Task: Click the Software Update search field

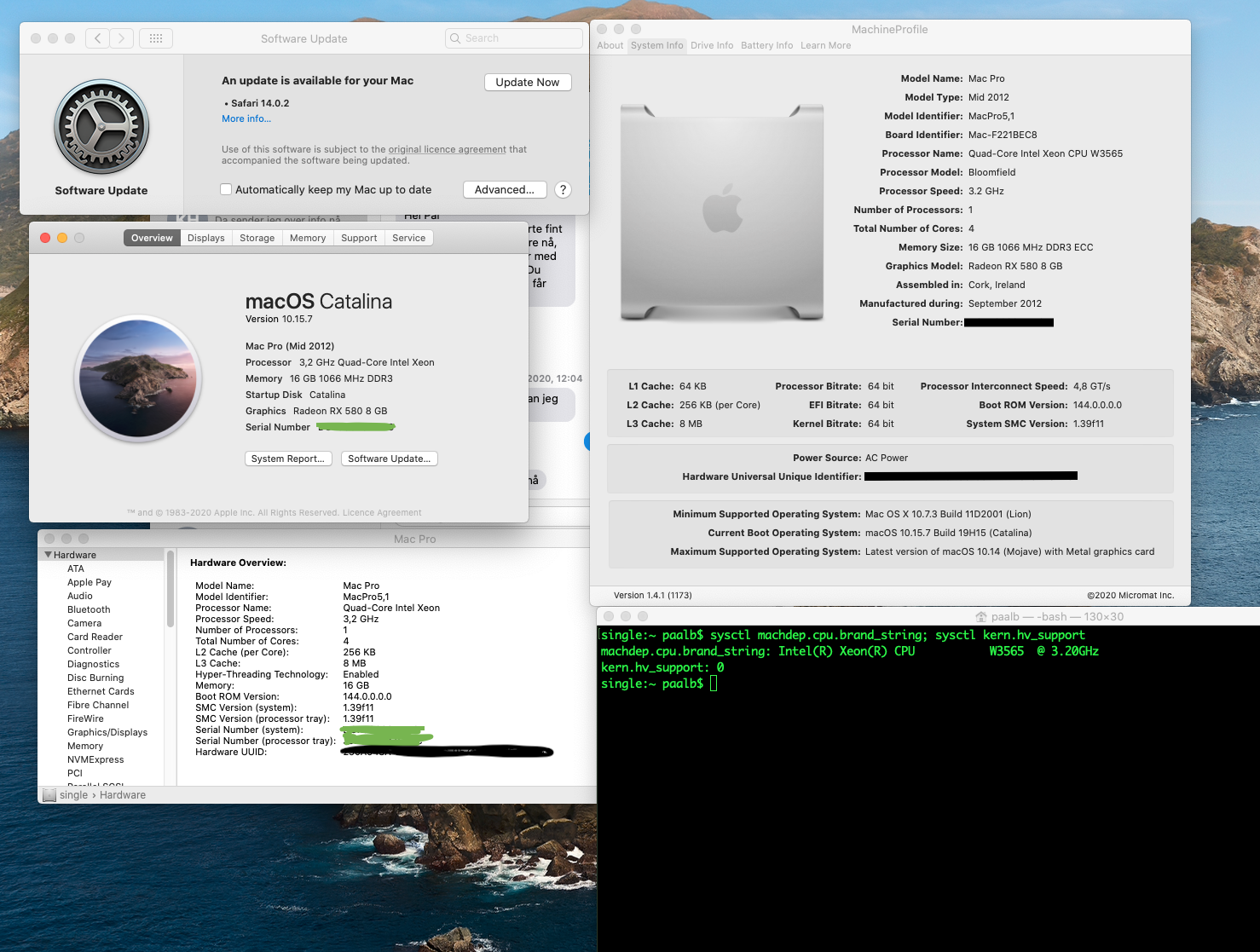Action: coord(514,38)
